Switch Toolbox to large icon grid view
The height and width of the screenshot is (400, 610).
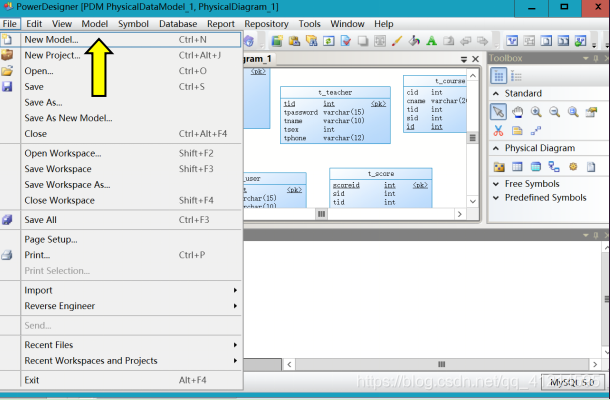[x=498, y=76]
